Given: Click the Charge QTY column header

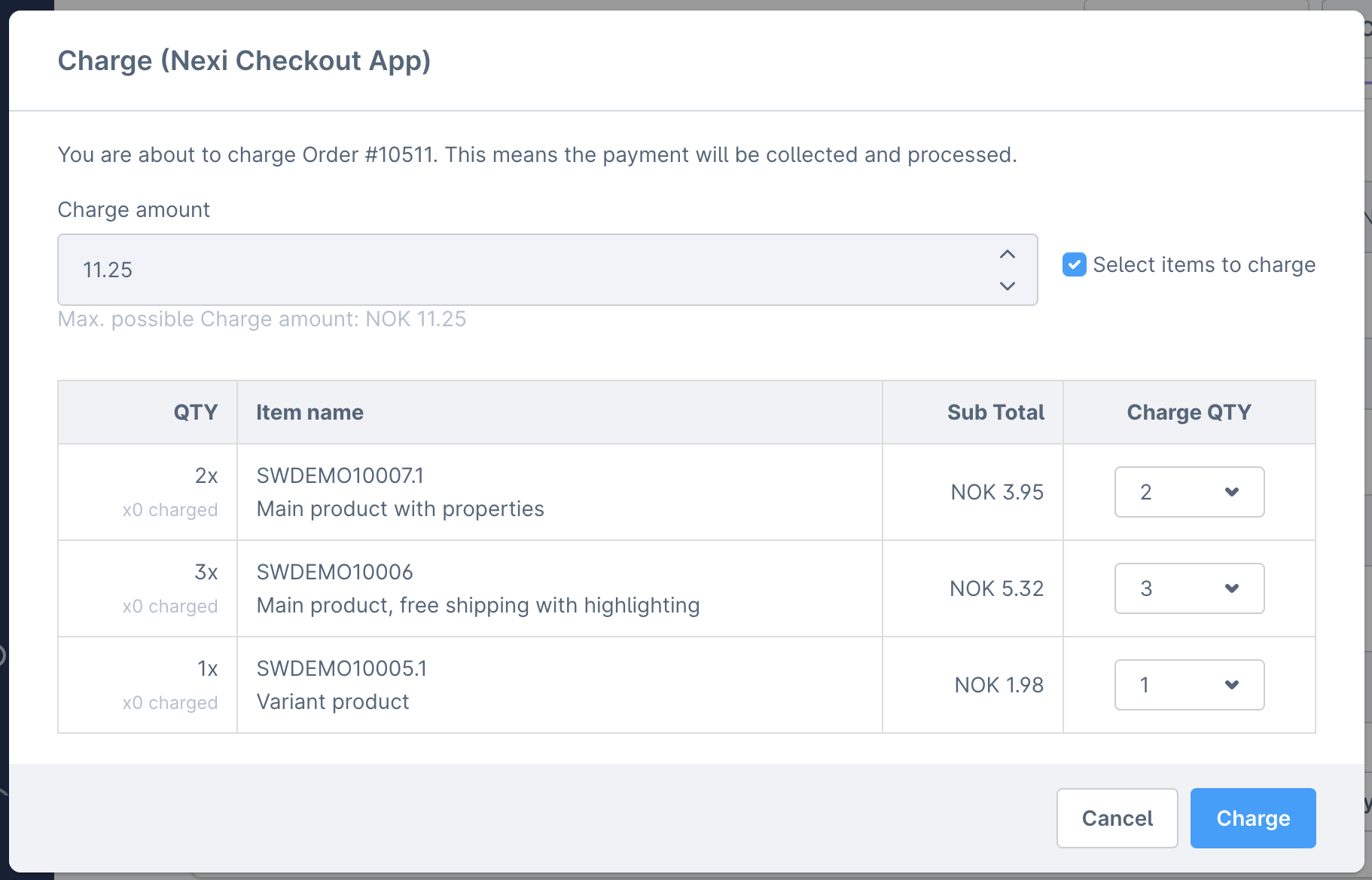Looking at the screenshot, I should pyautogui.click(x=1188, y=412).
